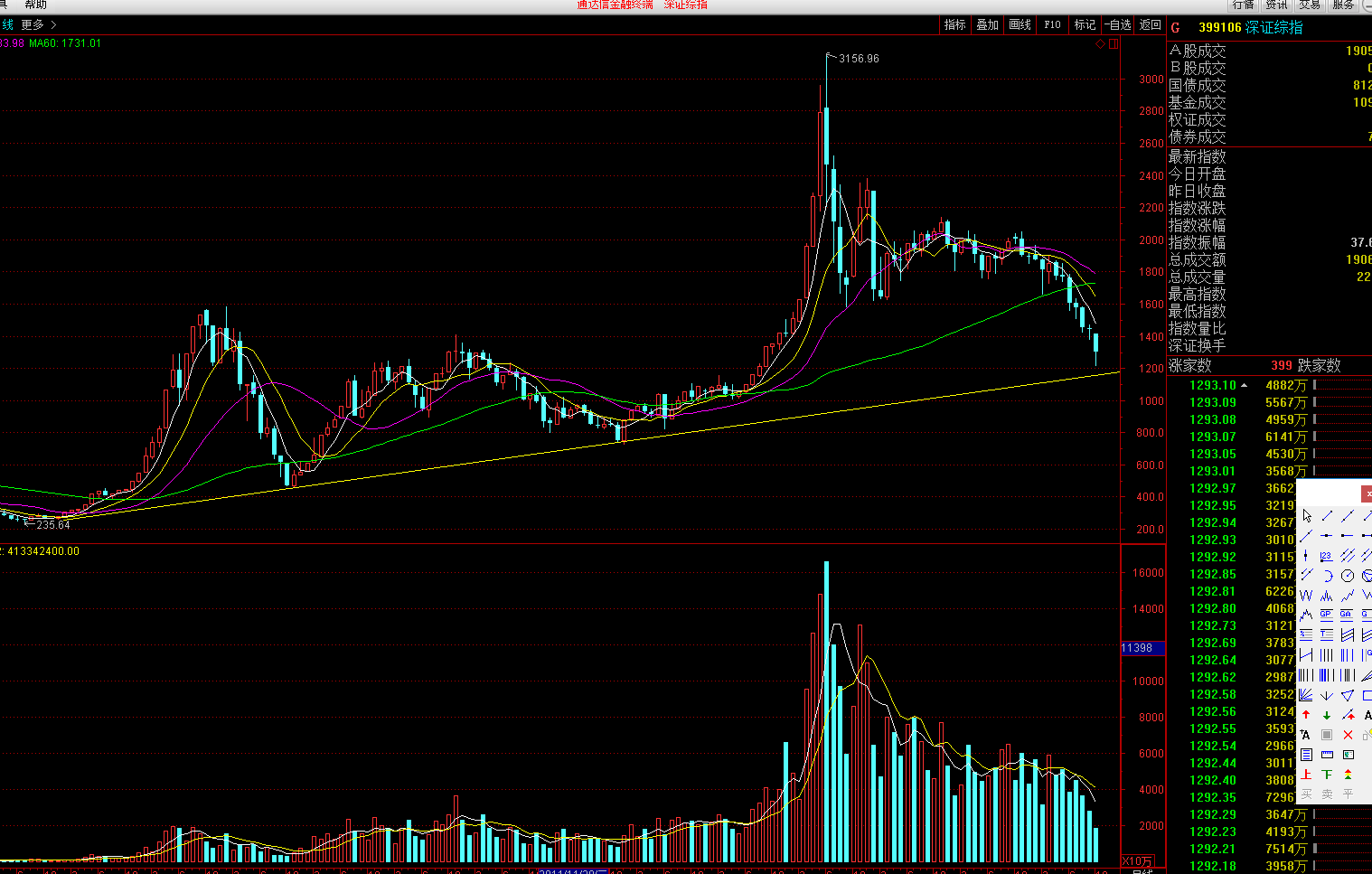Select the ruler measuring tool
This screenshot has width=1372, height=874.
point(1326,755)
